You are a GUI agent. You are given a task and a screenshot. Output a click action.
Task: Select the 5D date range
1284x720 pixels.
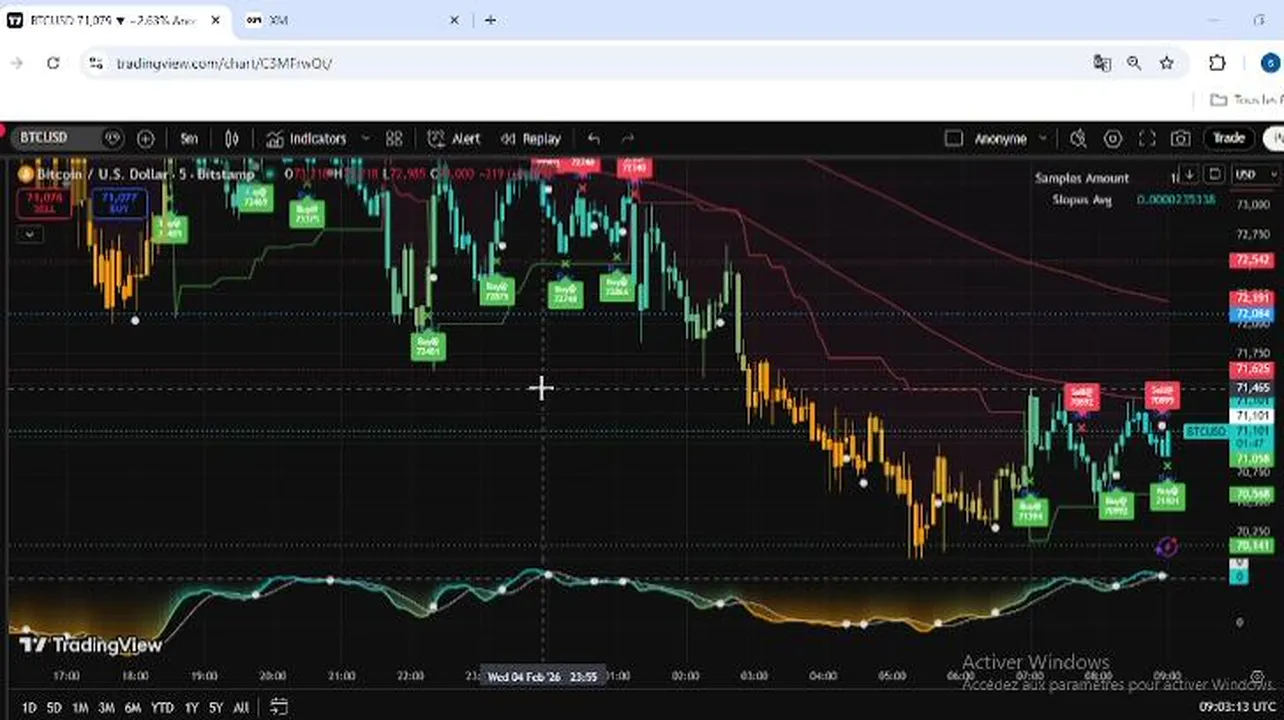54,708
